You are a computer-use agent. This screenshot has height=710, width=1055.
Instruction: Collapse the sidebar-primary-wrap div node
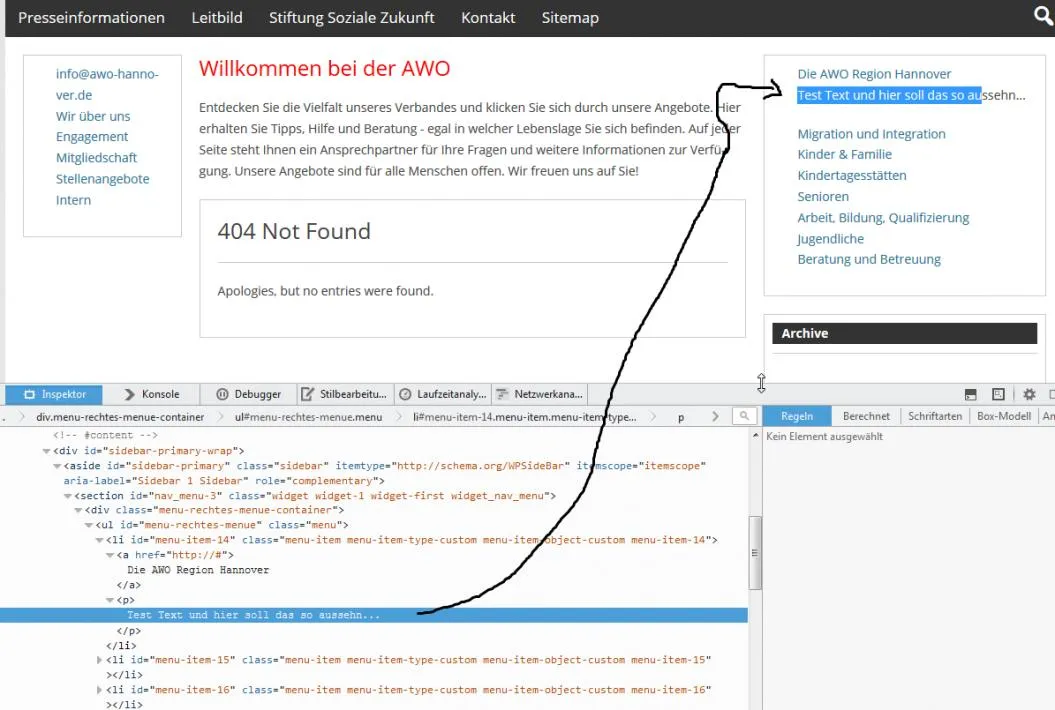click(46, 451)
